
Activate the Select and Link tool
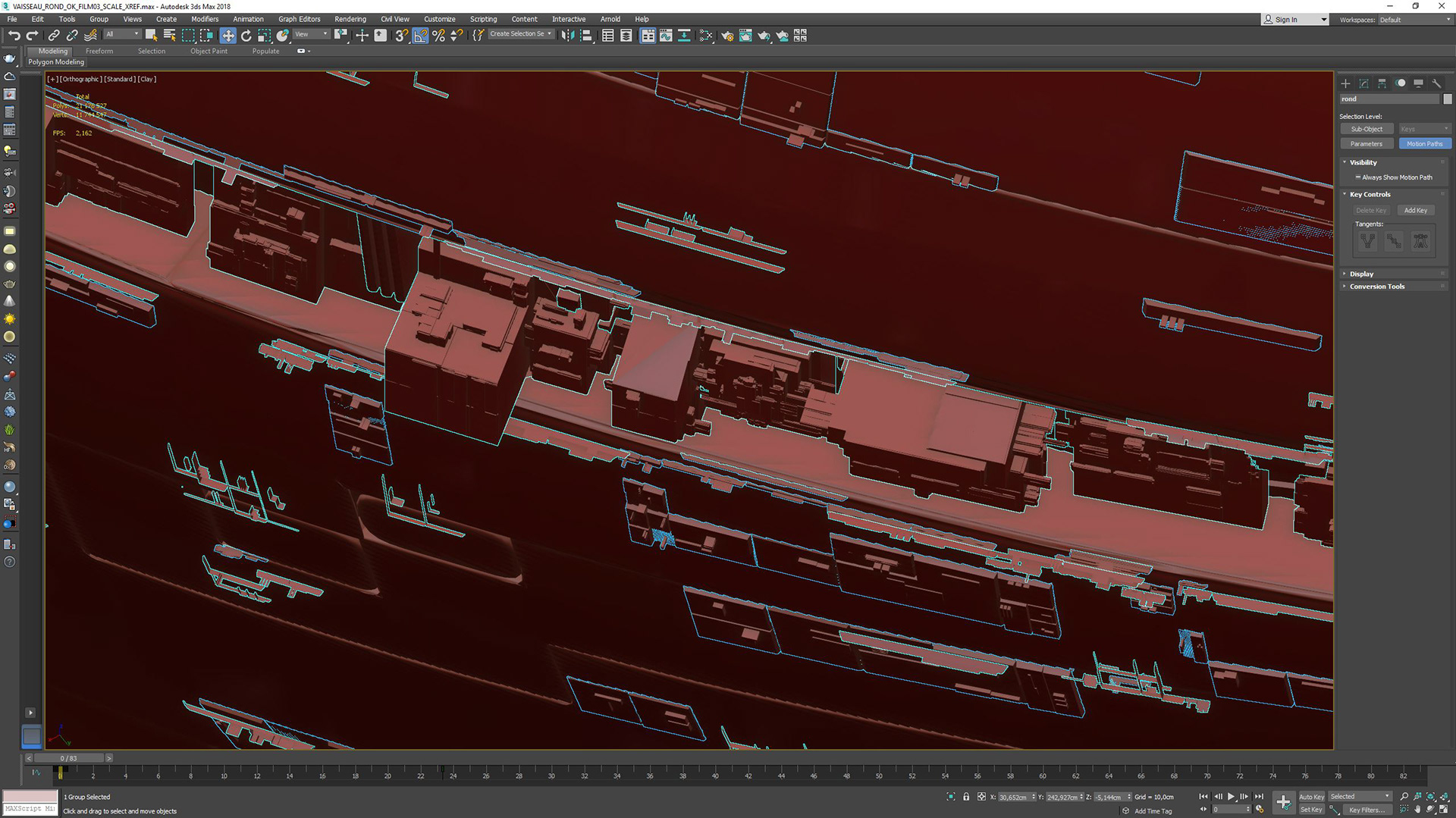point(54,35)
